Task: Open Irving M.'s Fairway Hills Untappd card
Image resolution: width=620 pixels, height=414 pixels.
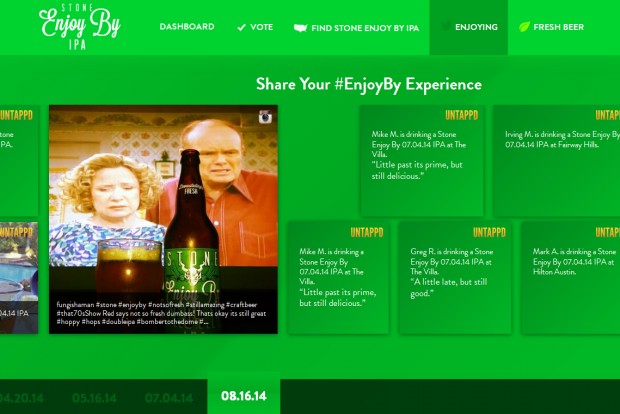Action: tap(557, 161)
